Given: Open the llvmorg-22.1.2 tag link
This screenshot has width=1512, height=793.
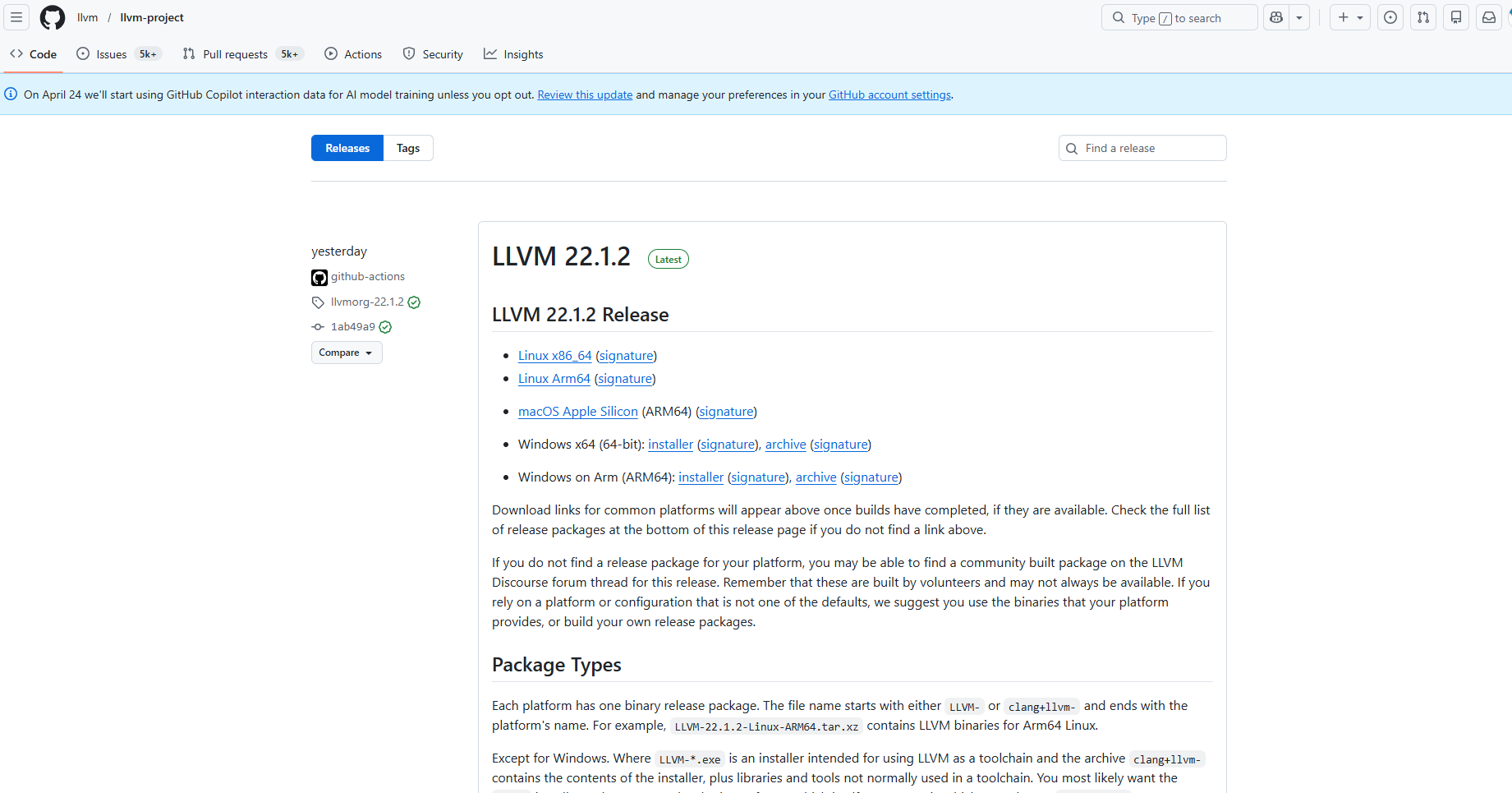Looking at the screenshot, I should pos(367,302).
